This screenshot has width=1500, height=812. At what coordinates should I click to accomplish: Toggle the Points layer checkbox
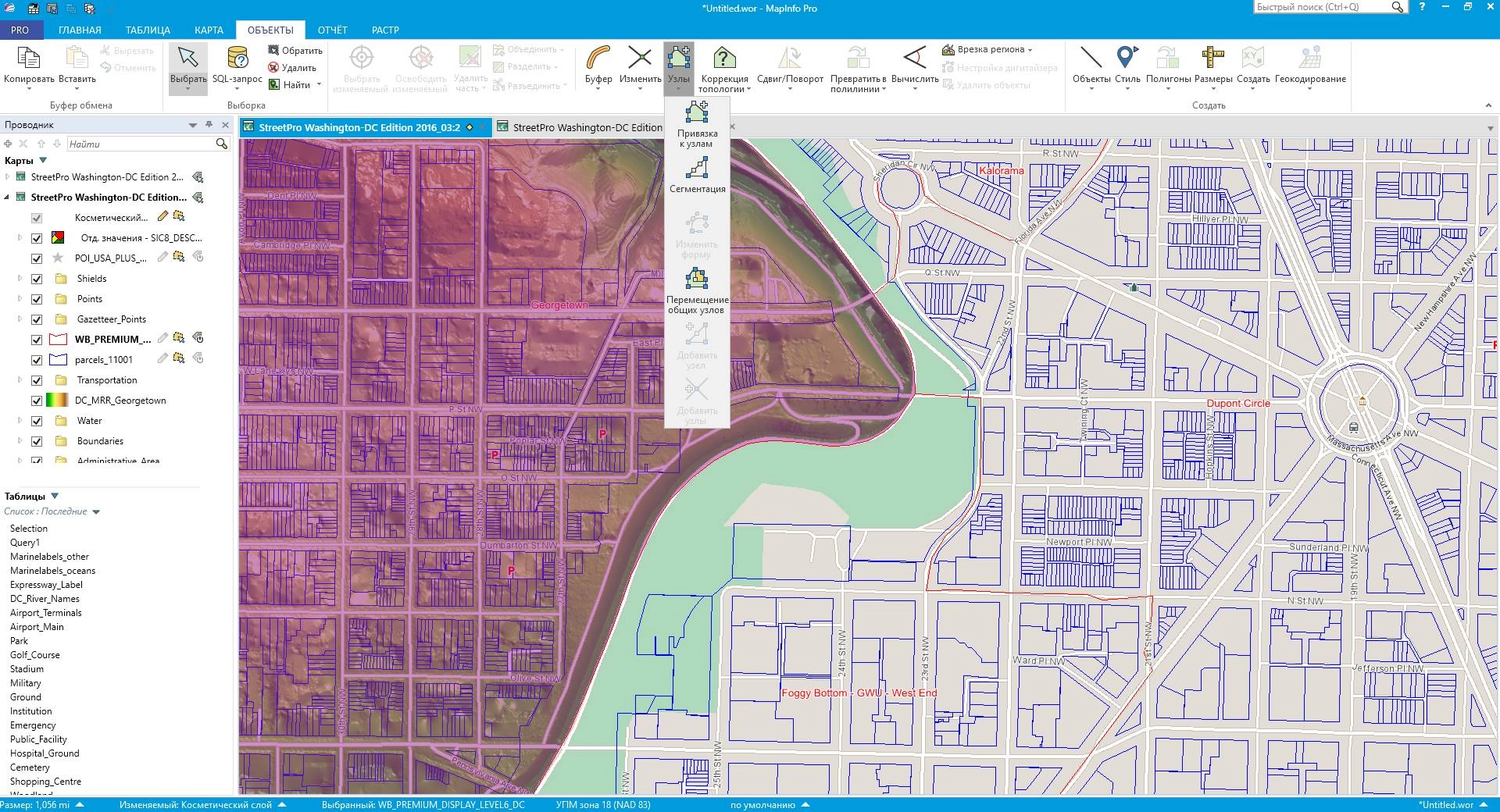[37, 299]
